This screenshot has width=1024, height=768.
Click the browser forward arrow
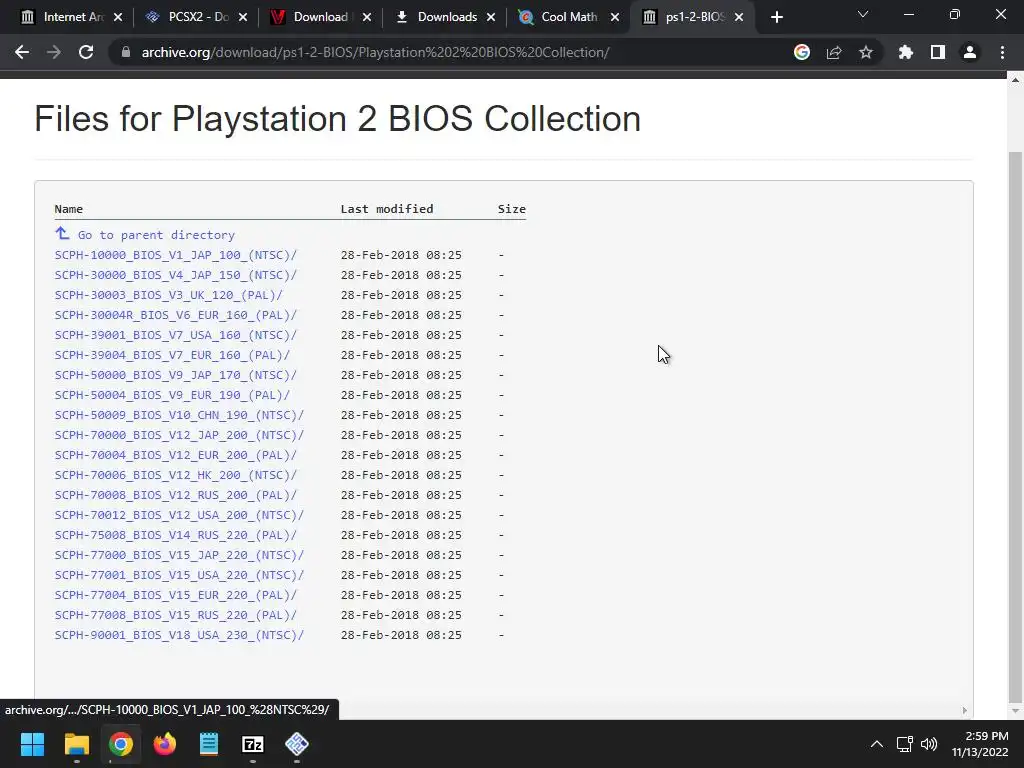click(x=54, y=52)
